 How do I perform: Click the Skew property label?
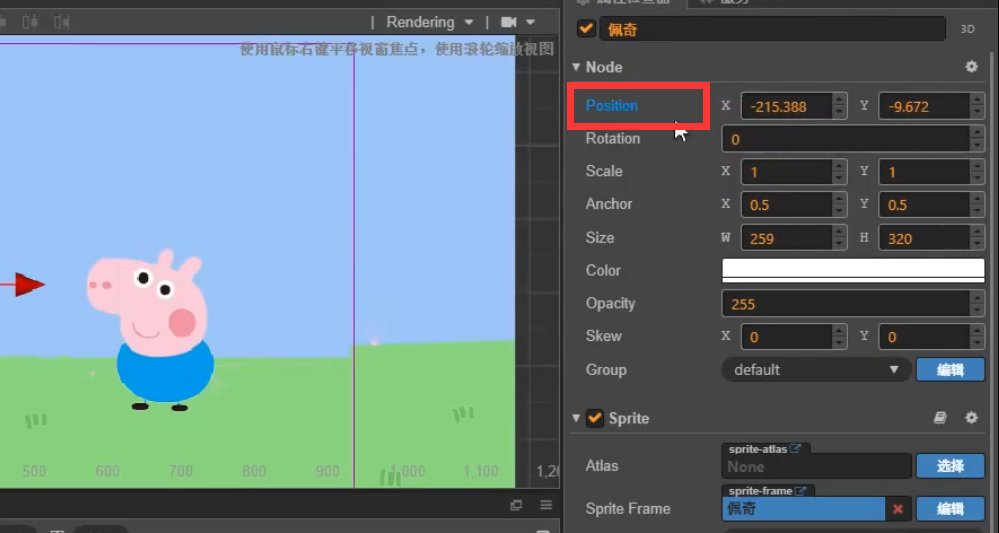click(603, 336)
